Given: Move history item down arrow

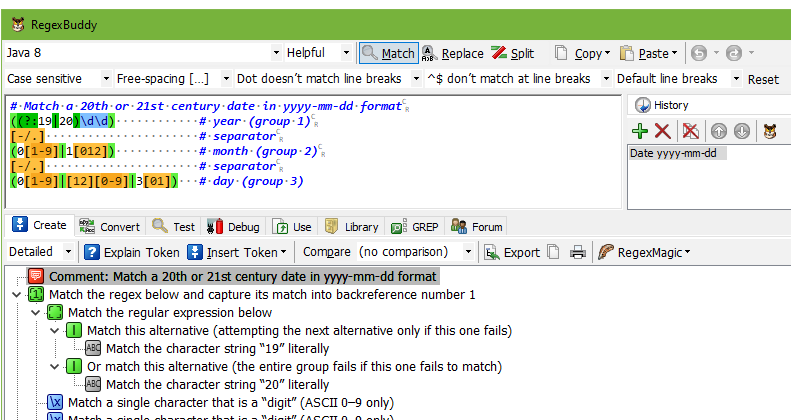Looking at the screenshot, I should click(x=742, y=131).
